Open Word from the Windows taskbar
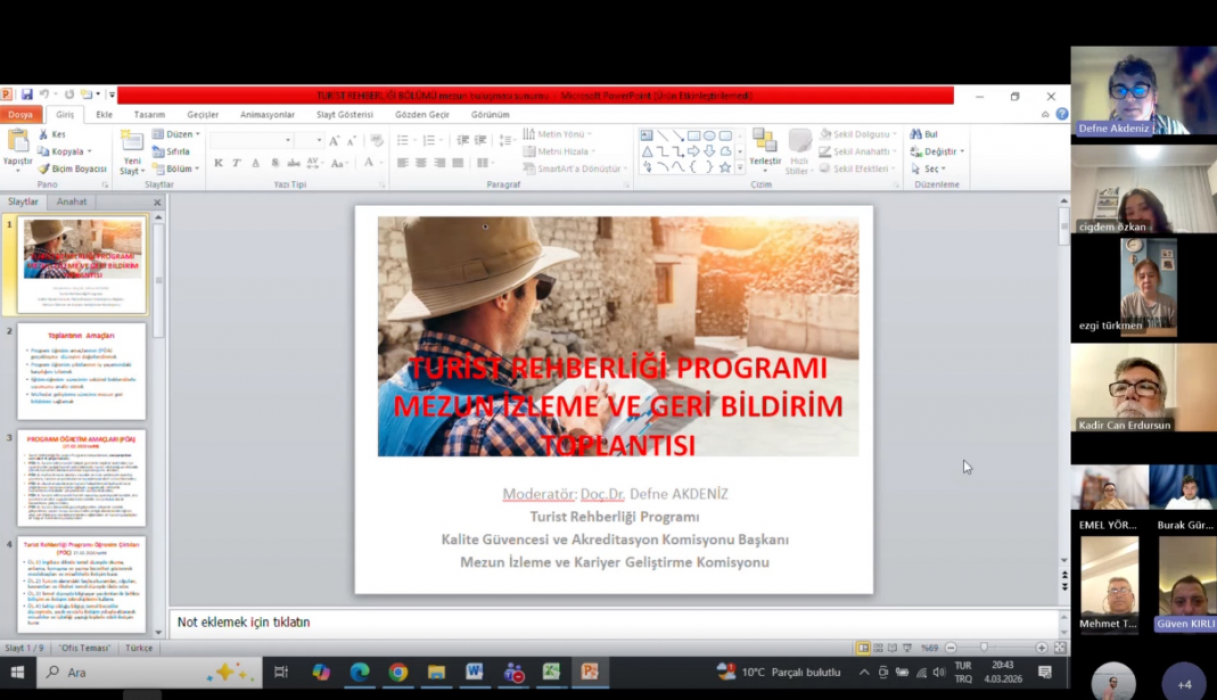Screen dimensions: 1217x700 (x=474, y=672)
